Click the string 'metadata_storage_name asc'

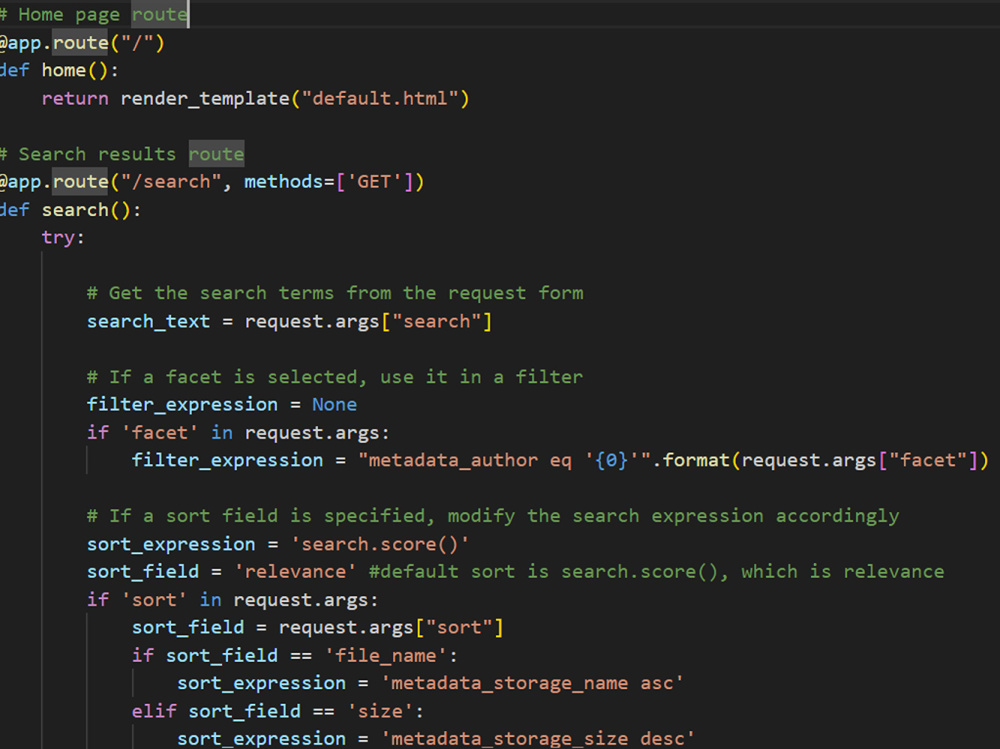533,683
